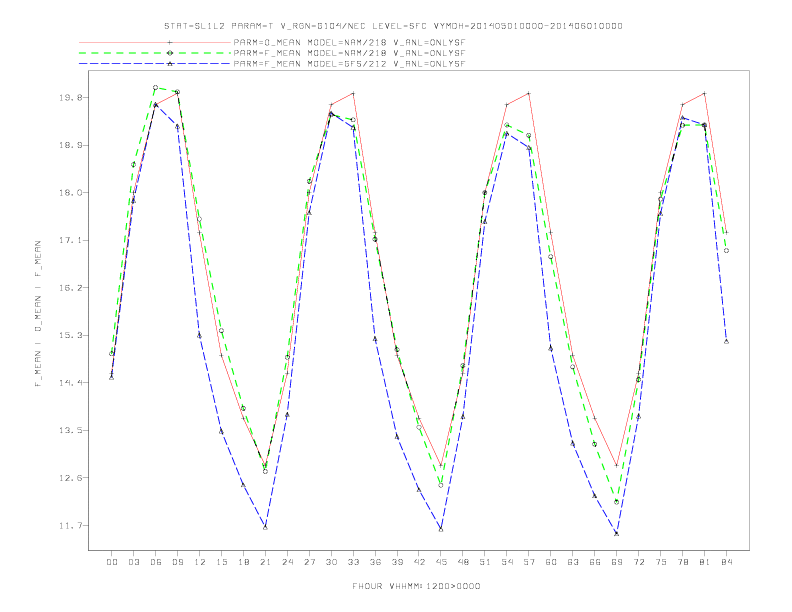Click x-axis forecast hour label 18

243,562
